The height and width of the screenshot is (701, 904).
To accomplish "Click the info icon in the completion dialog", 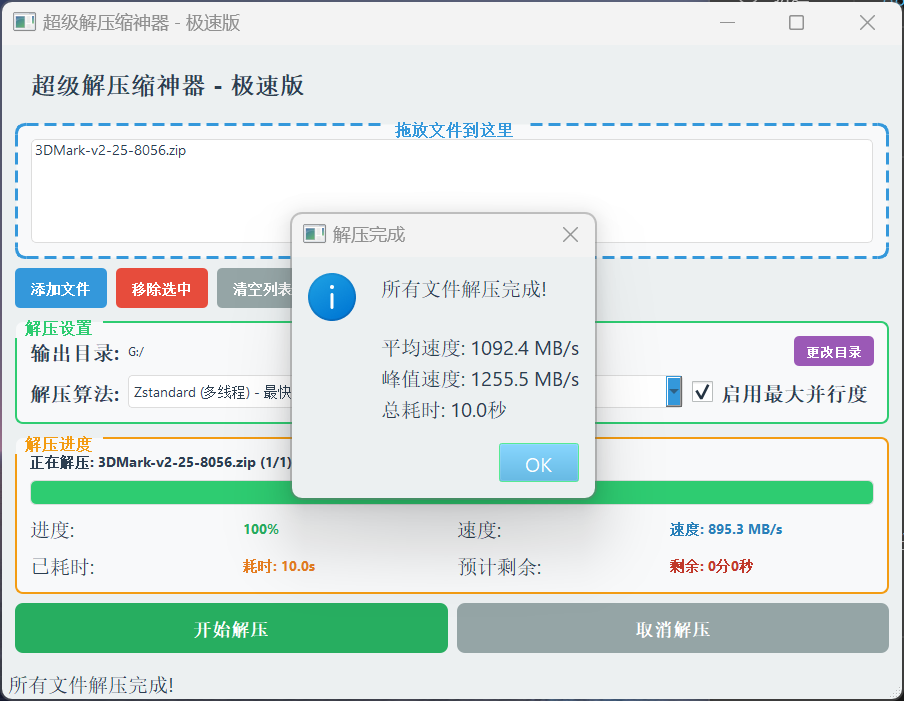I will pos(332,297).
